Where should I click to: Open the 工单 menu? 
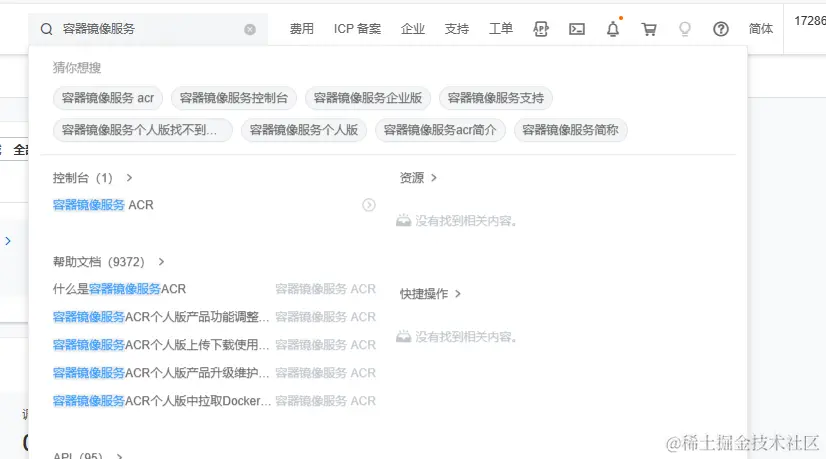point(500,29)
